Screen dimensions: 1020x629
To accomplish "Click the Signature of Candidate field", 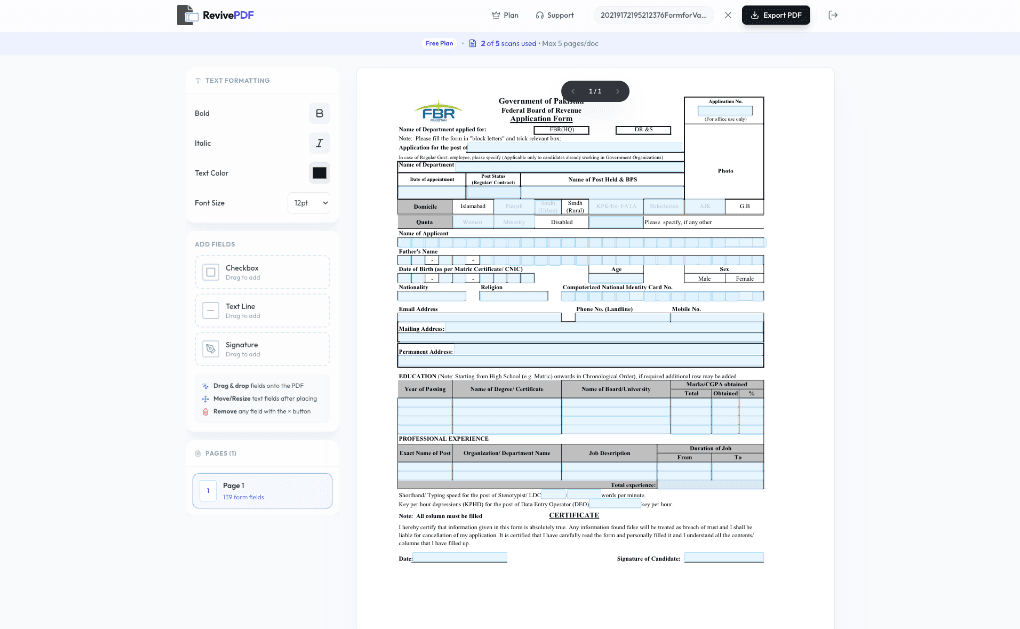I will tap(723, 558).
